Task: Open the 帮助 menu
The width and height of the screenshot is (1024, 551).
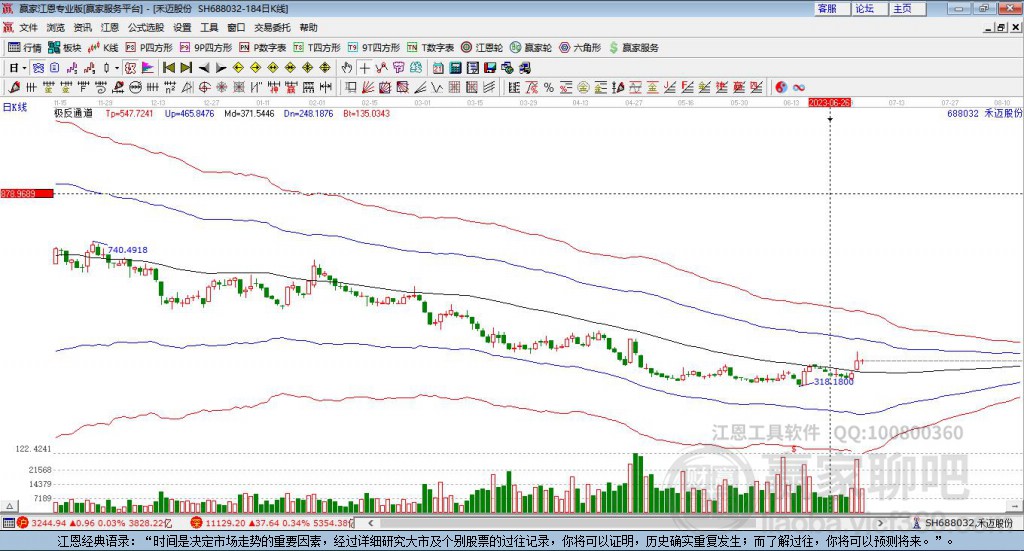Action: click(308, 27)
